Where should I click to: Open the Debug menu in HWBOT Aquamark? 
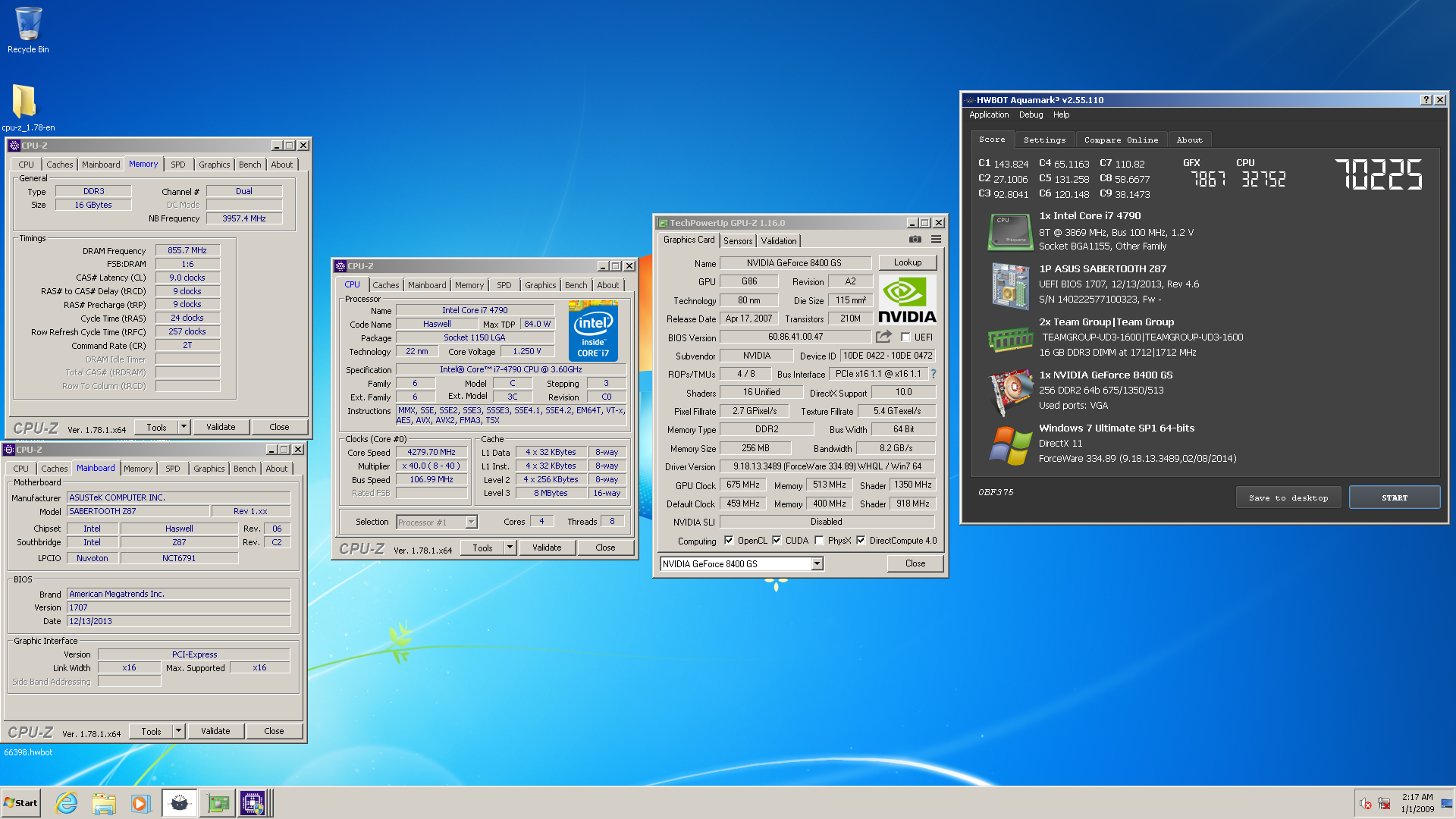1031,115
